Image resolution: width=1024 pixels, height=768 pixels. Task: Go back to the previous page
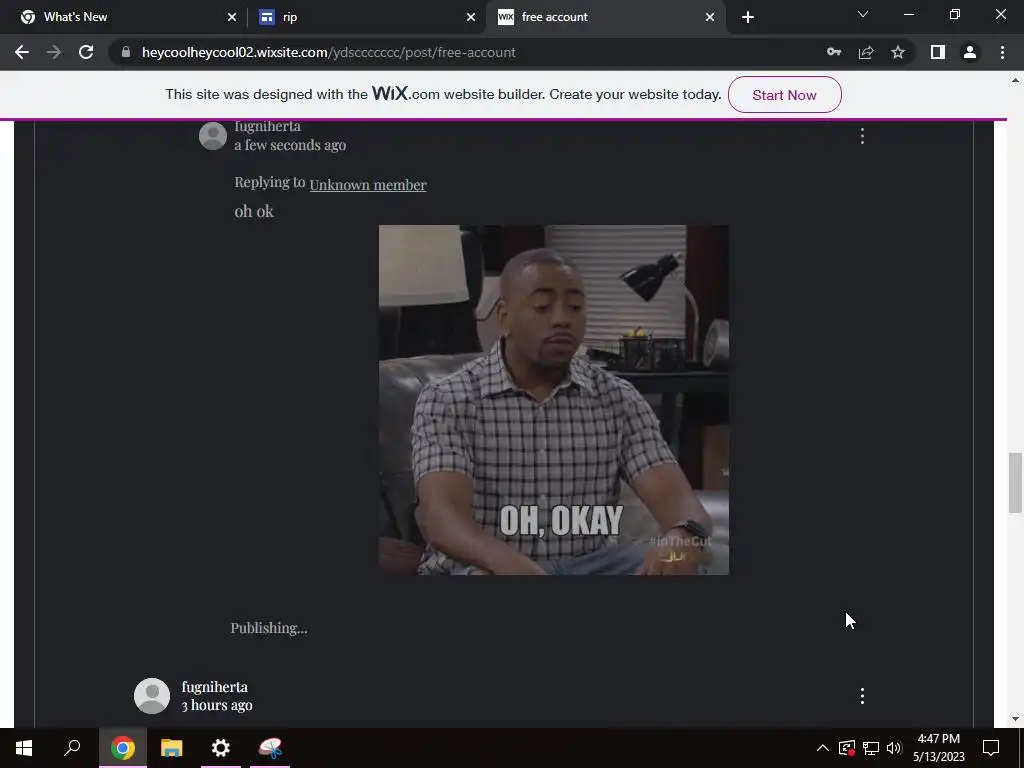(22, 52)
